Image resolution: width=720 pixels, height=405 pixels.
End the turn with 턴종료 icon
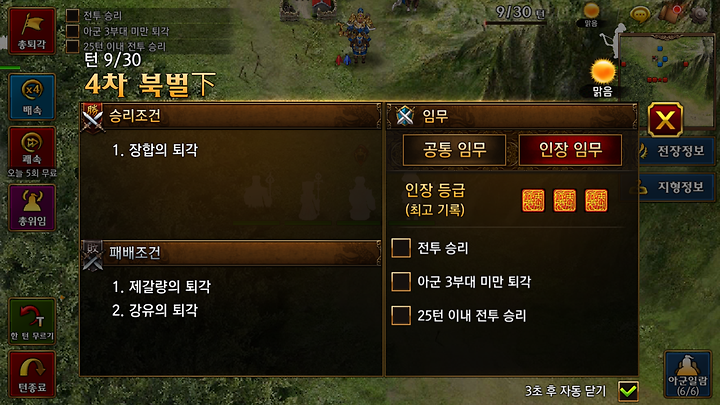click(x=32, y=374)
